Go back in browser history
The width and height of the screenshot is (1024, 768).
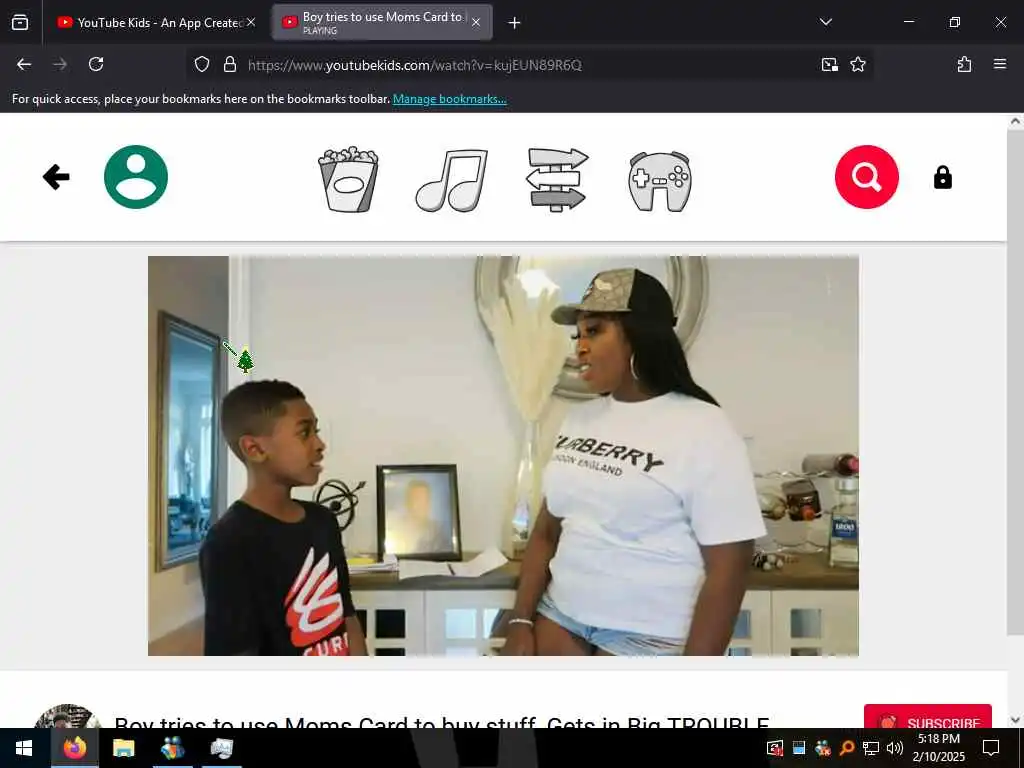click(x=24, y=64)
